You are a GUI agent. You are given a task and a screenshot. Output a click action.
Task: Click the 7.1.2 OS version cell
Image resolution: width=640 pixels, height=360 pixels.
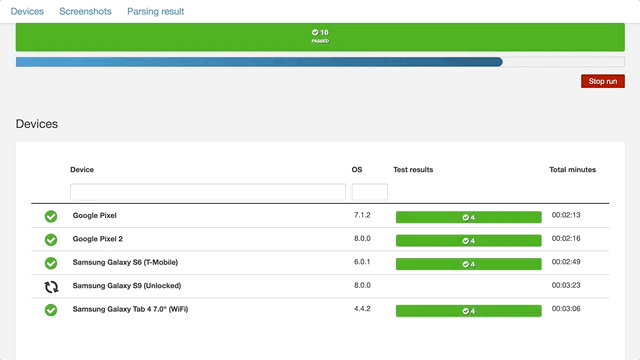(x=362, y=215)
